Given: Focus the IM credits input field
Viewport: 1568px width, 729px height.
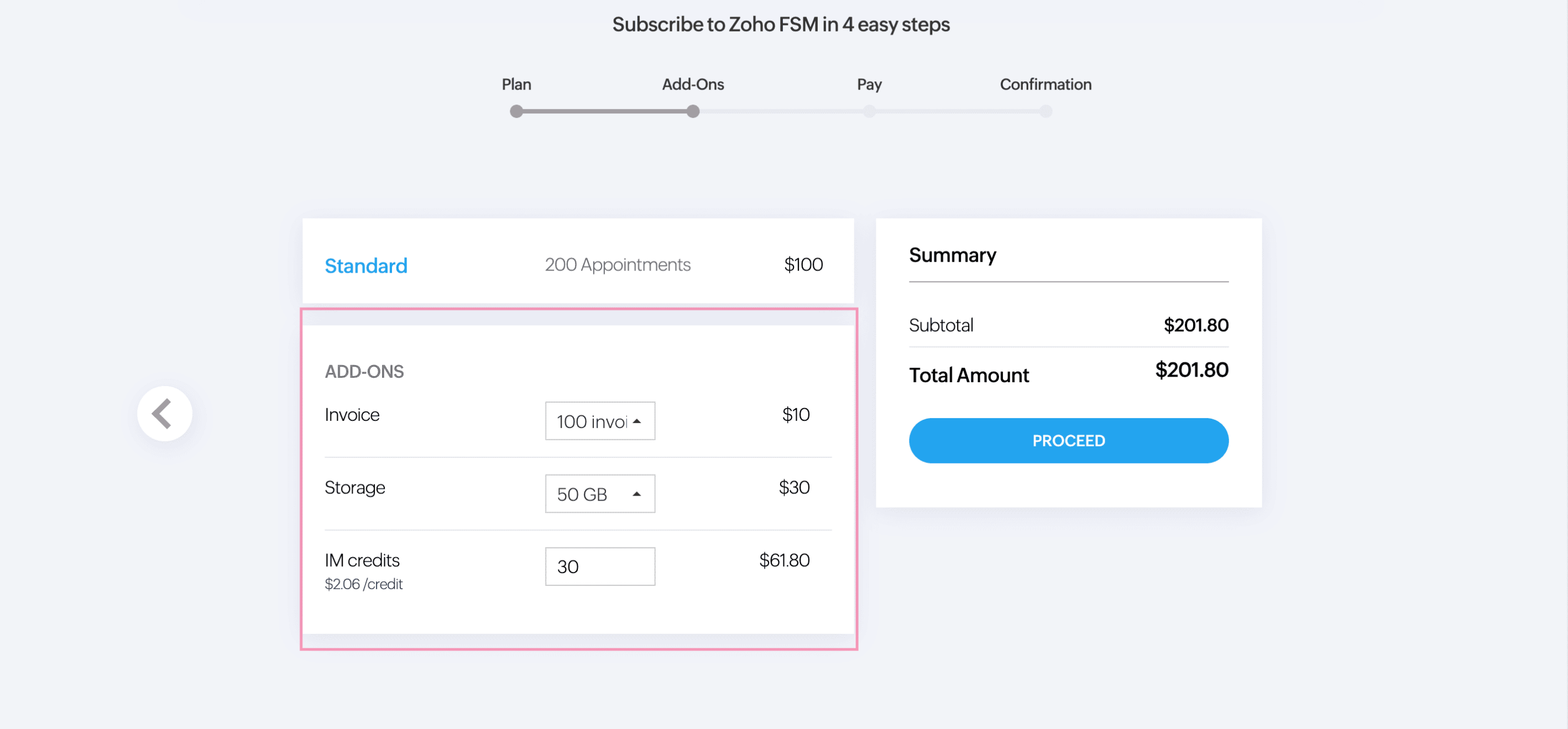Looking at the screenshot, I should tap(599, 566).
